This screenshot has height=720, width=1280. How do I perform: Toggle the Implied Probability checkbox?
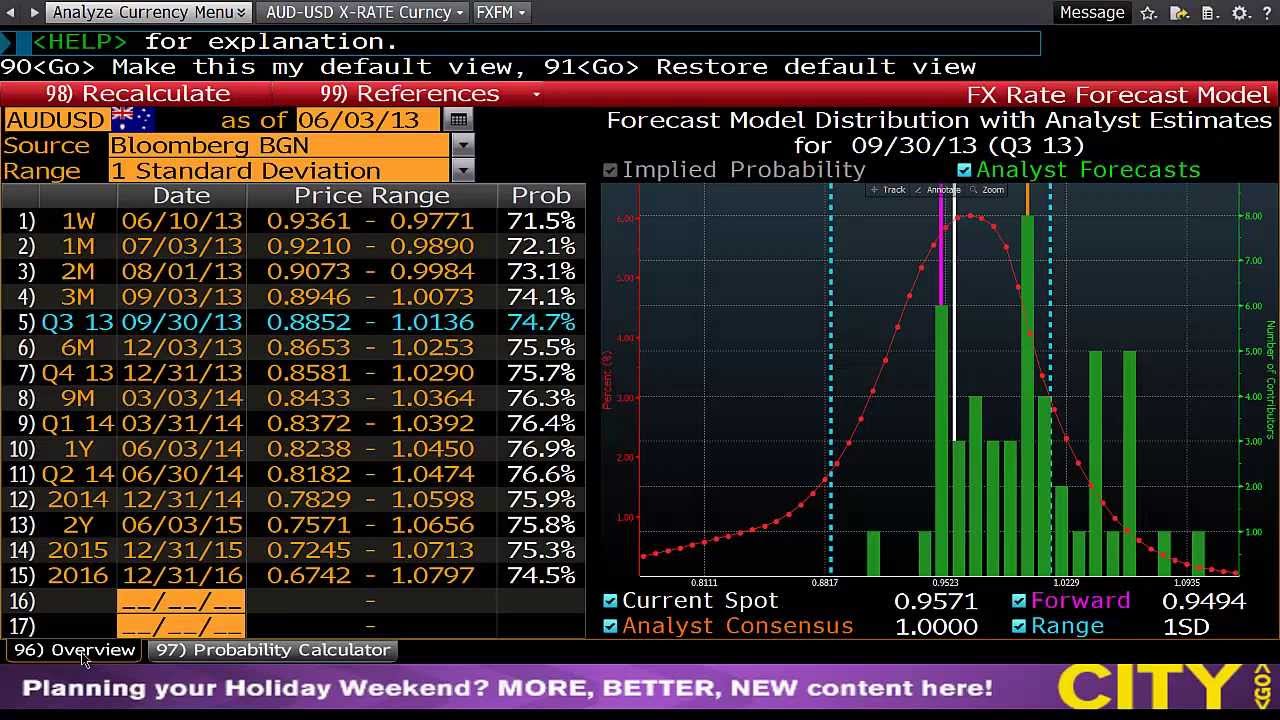click(x=610, y=170)
